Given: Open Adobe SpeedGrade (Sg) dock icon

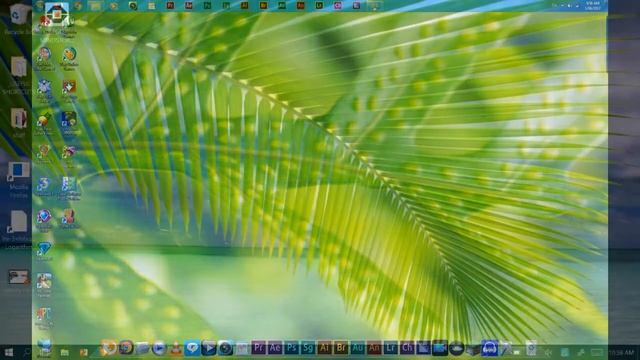Looking at the screenshot, I should [308, 348].
